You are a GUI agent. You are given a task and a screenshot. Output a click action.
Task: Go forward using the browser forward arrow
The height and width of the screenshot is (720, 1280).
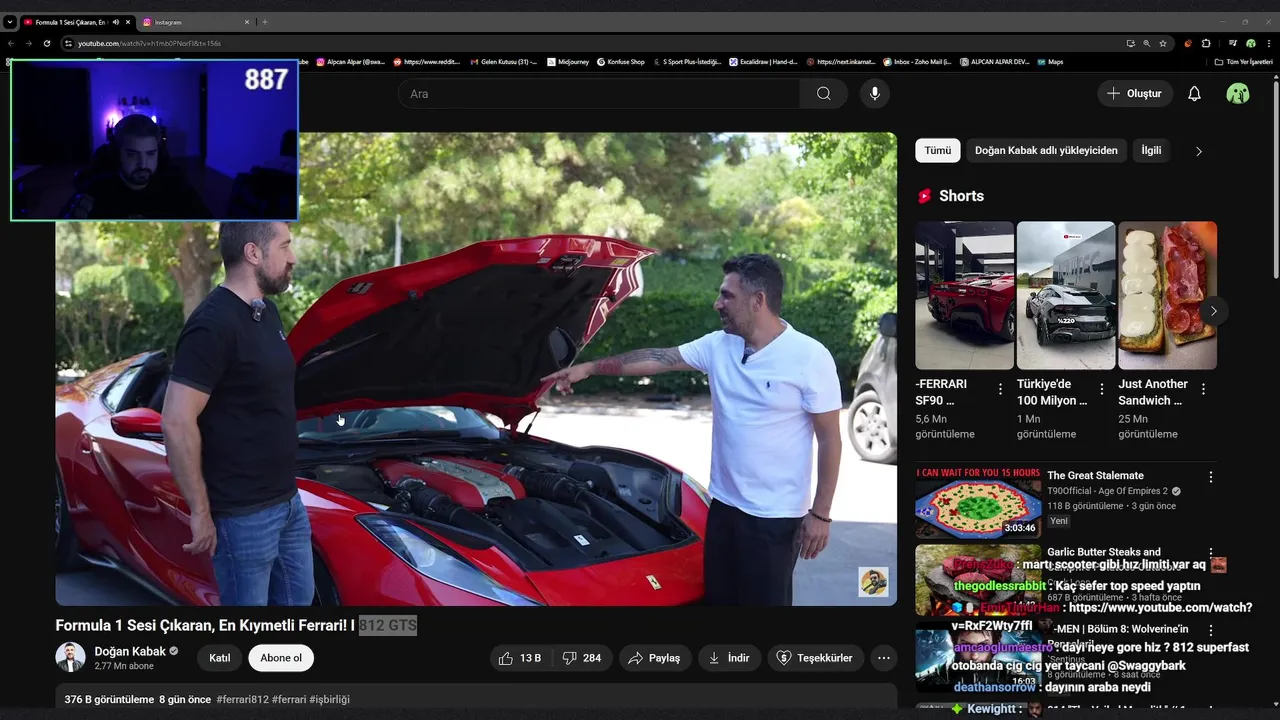pos(28,44)
